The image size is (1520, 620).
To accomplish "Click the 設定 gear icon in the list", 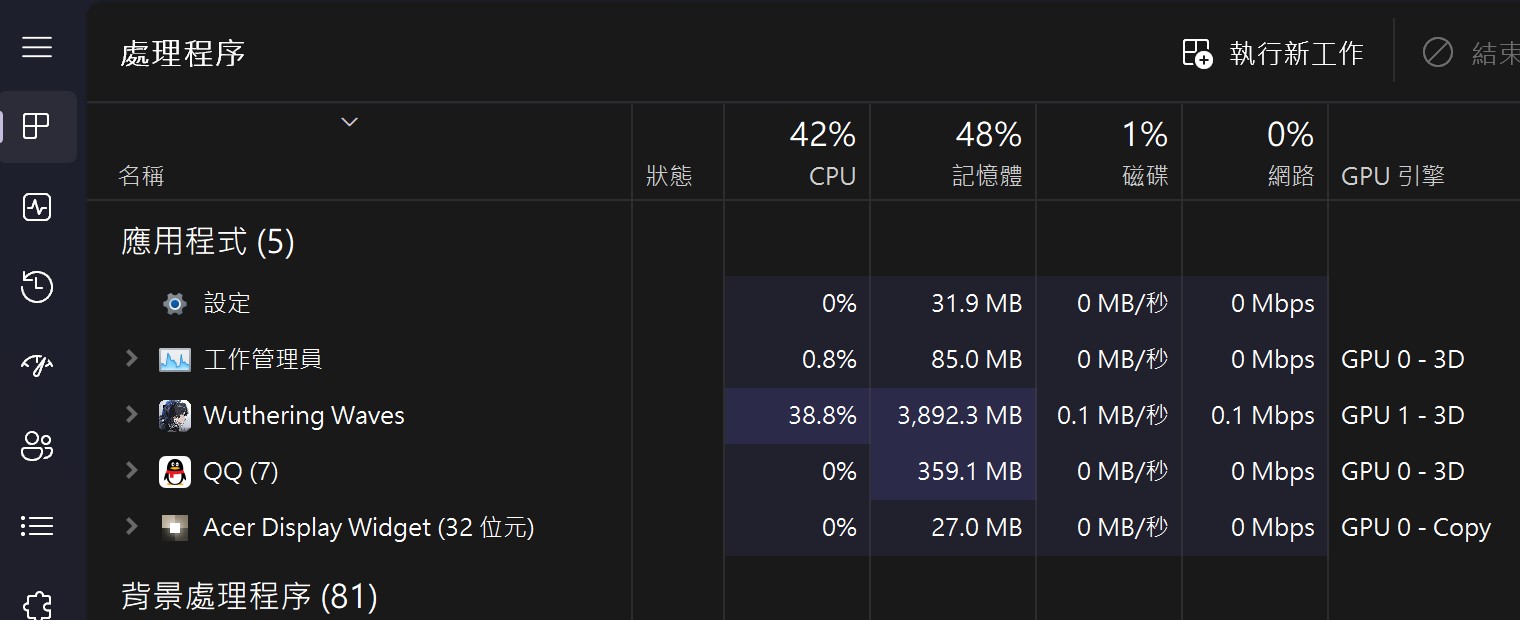I will click(x=174, y=303).
